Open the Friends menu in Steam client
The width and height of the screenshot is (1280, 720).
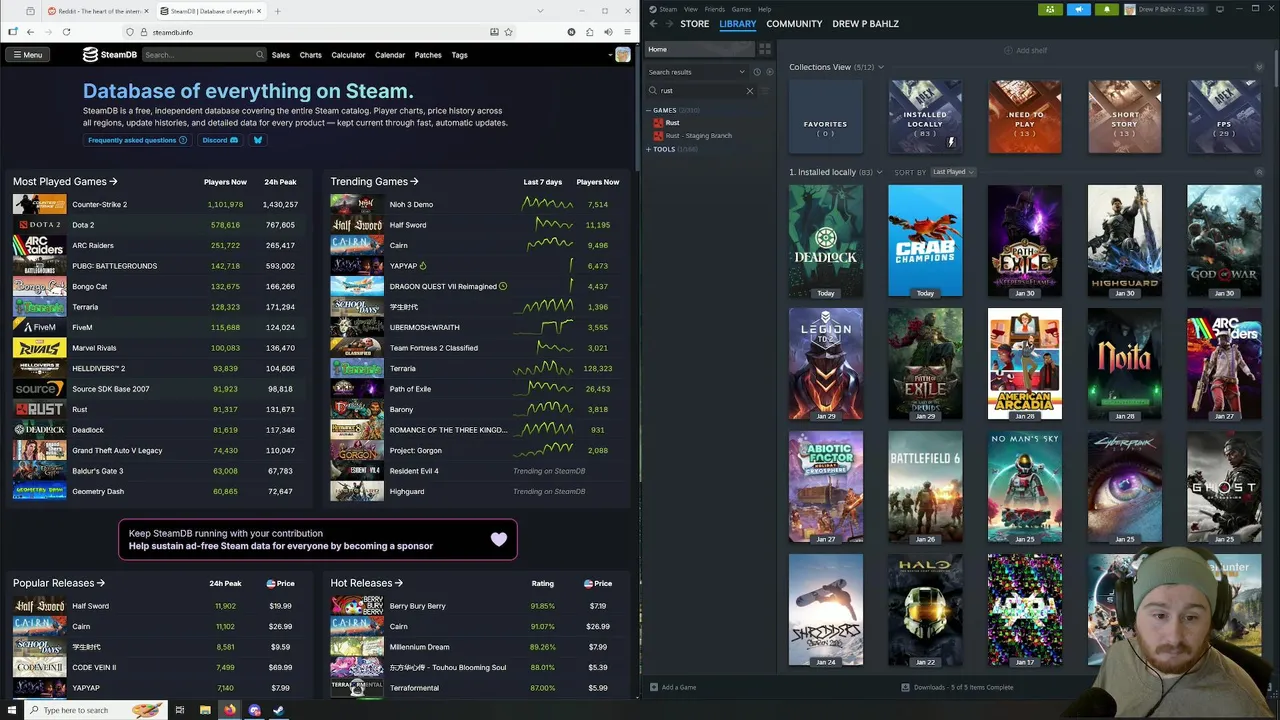pos(714,9)
